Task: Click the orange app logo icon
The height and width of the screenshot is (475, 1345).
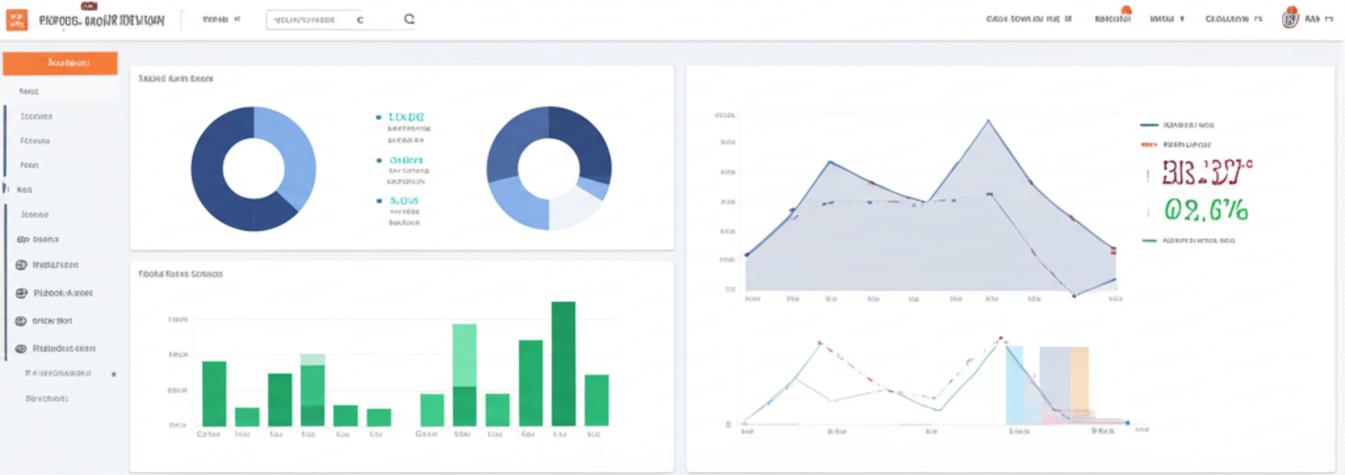Action: click(x=17, y=19)
